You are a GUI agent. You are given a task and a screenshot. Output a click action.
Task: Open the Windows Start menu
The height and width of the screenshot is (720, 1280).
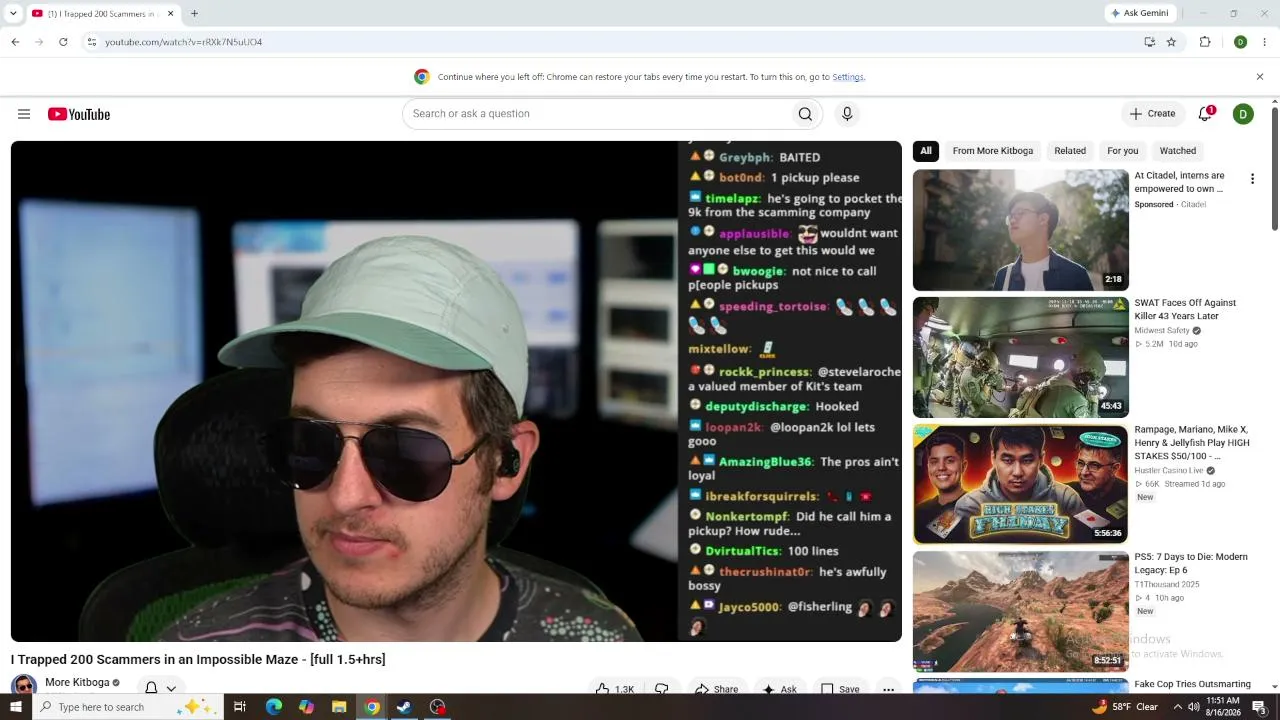15,707
